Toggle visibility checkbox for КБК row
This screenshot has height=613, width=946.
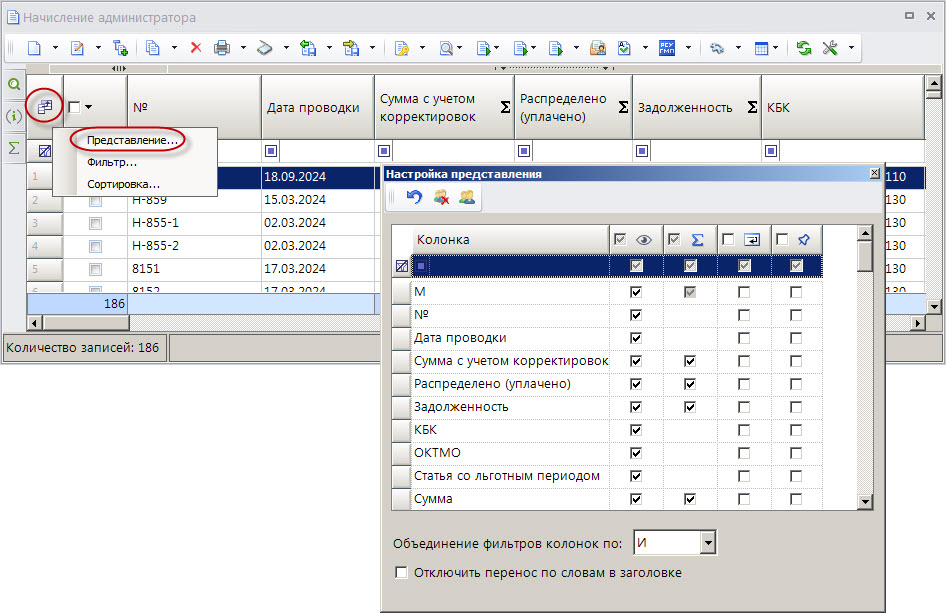click(636, 430)
